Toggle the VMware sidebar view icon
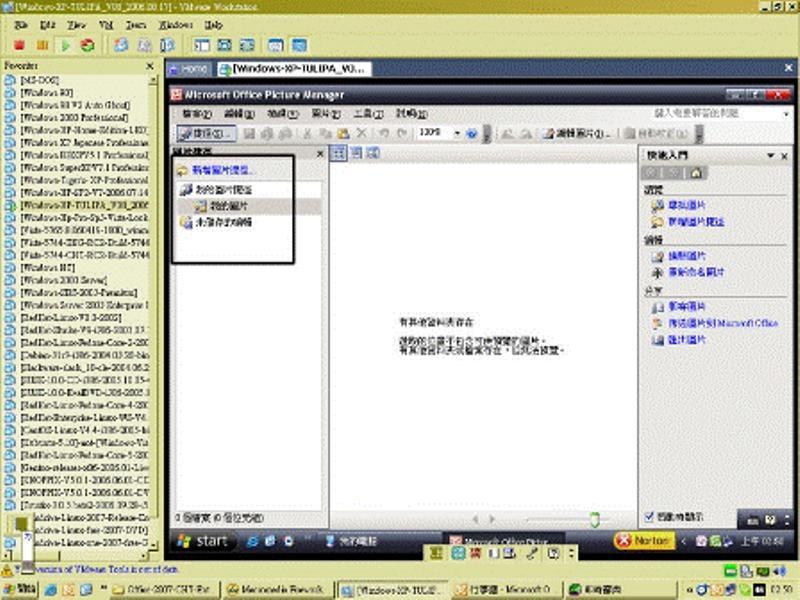 [x=202, y=45]
